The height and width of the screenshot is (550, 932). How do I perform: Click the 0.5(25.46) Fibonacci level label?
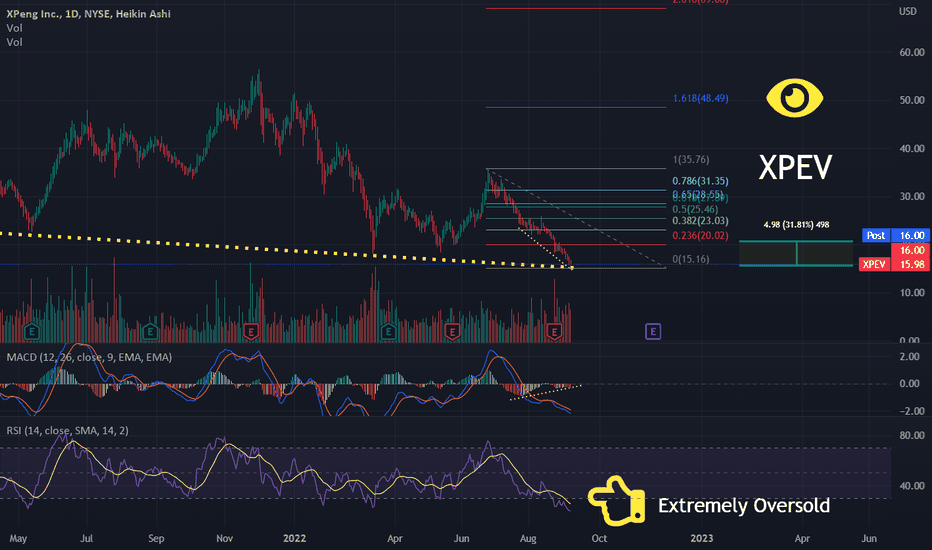click(695, 209)
